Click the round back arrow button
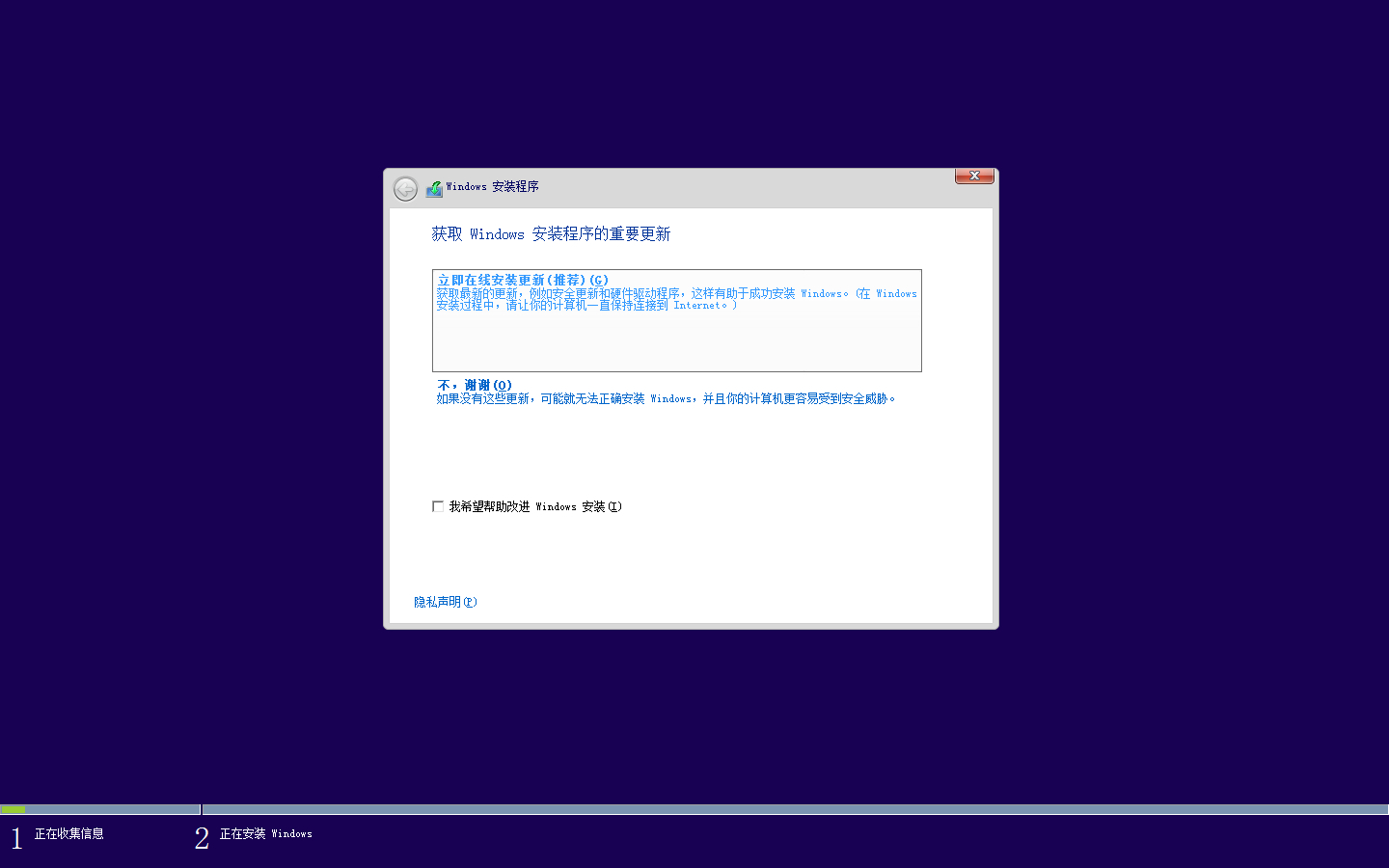The width and height of the screenshot is (1389, 868). click(405, 188)
